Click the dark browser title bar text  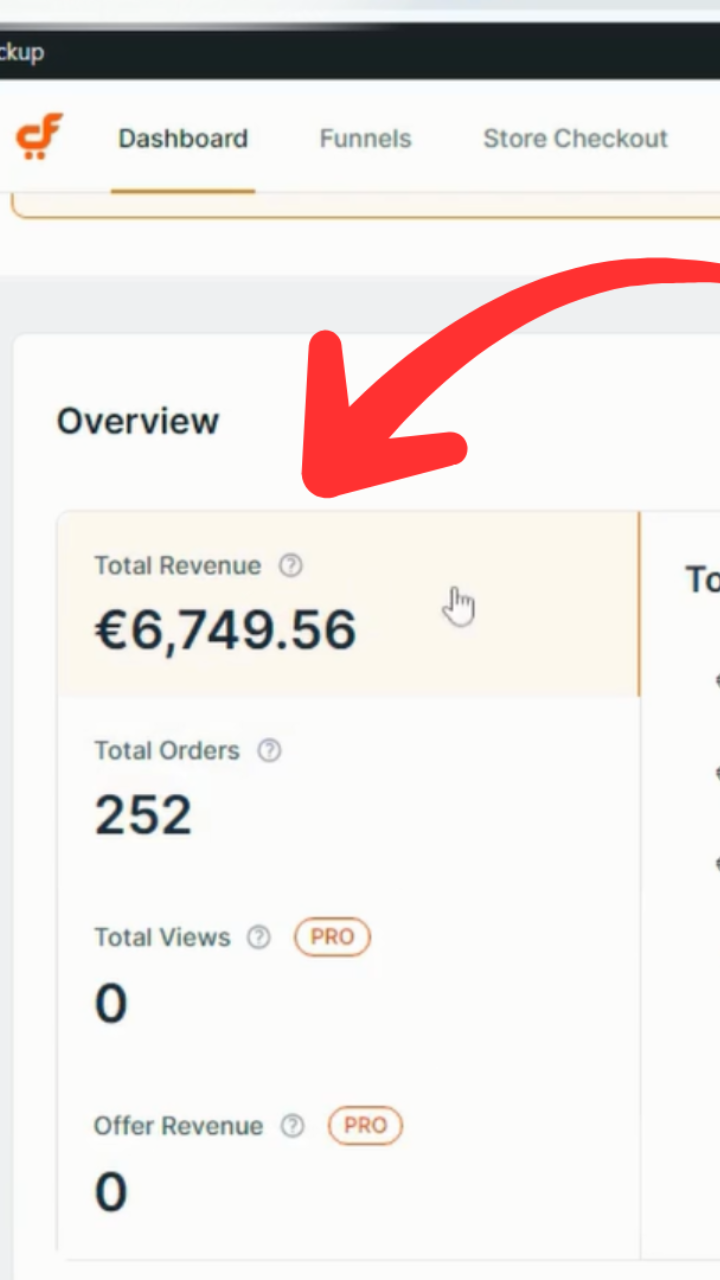coord(22,52)
